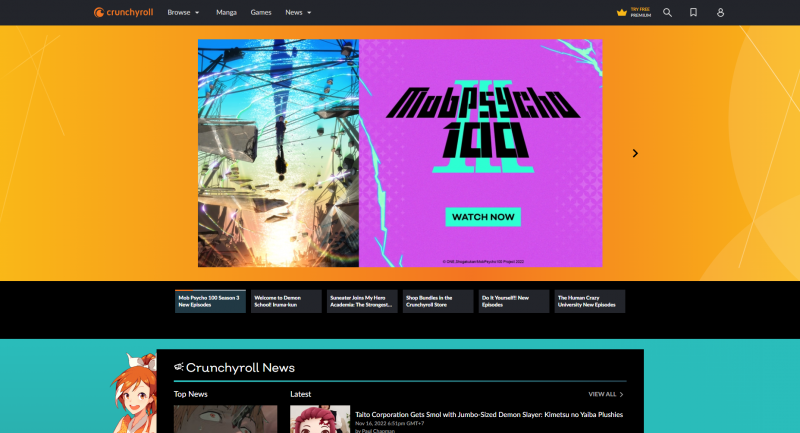Click View All news link
The width and height of the screenshot is (800, 433).
[x=606, y=394]
